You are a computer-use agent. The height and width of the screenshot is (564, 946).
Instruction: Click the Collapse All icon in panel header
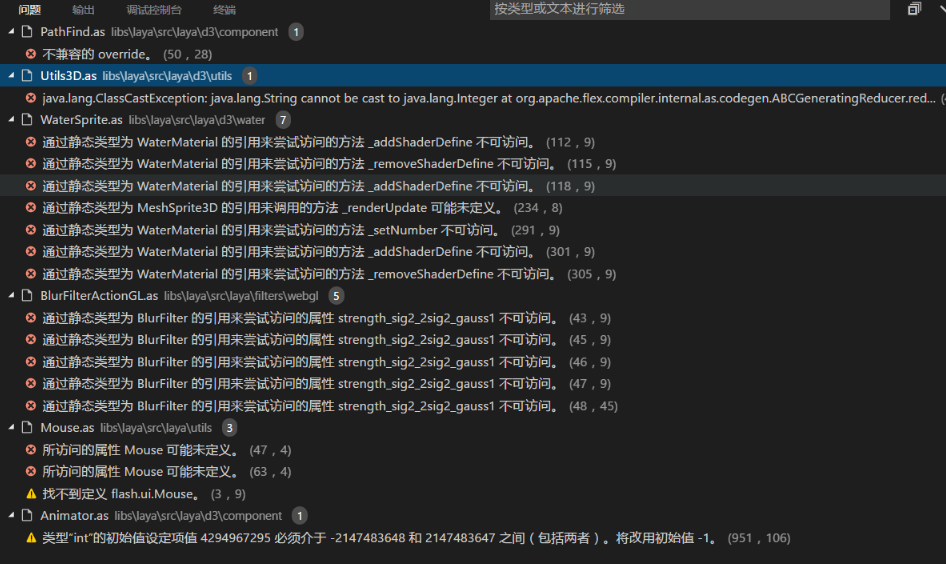coord(914,9)
